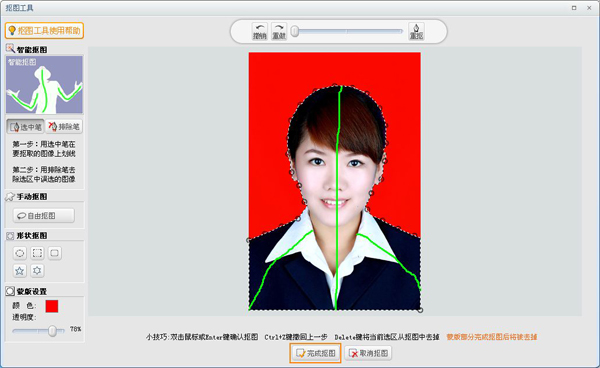Viewport: 600px width, 368px height.
Task: Select the 选中笔 selection pen tool
Action: pos(26,127)
